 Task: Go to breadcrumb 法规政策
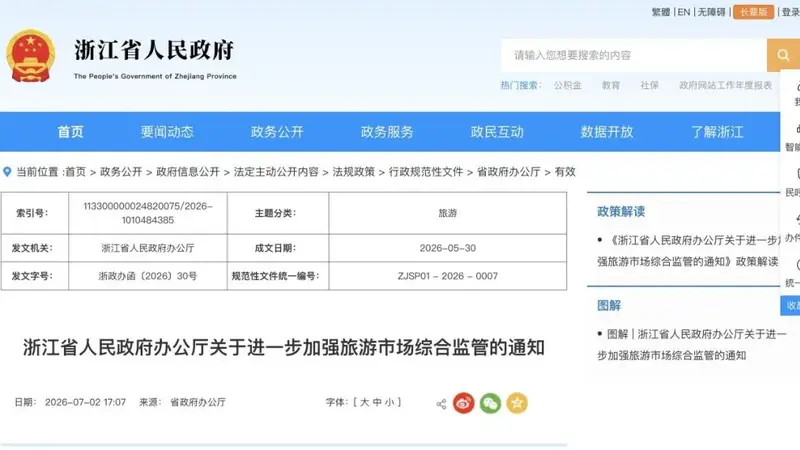pos(354,172)
